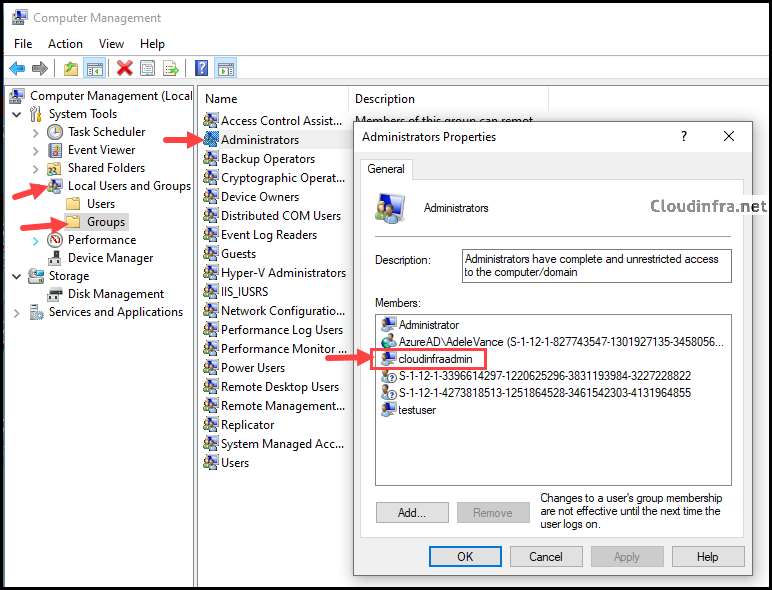
Task: Toggle the Show/Hide Action Pane icon
Action: point(226,68)
